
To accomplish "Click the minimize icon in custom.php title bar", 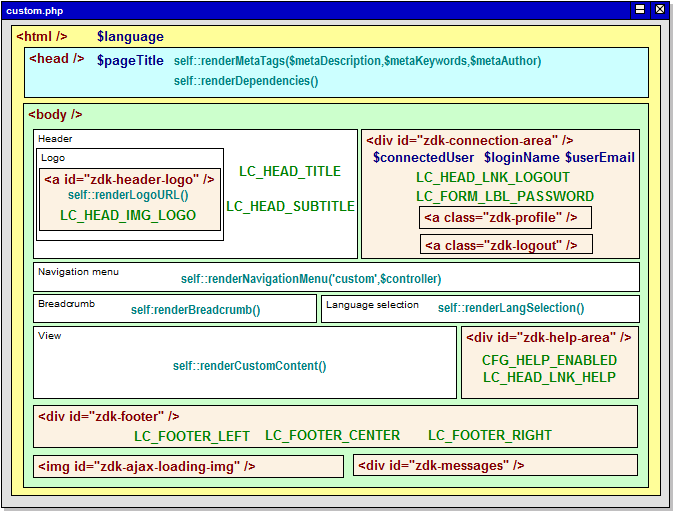I will 640,9.
